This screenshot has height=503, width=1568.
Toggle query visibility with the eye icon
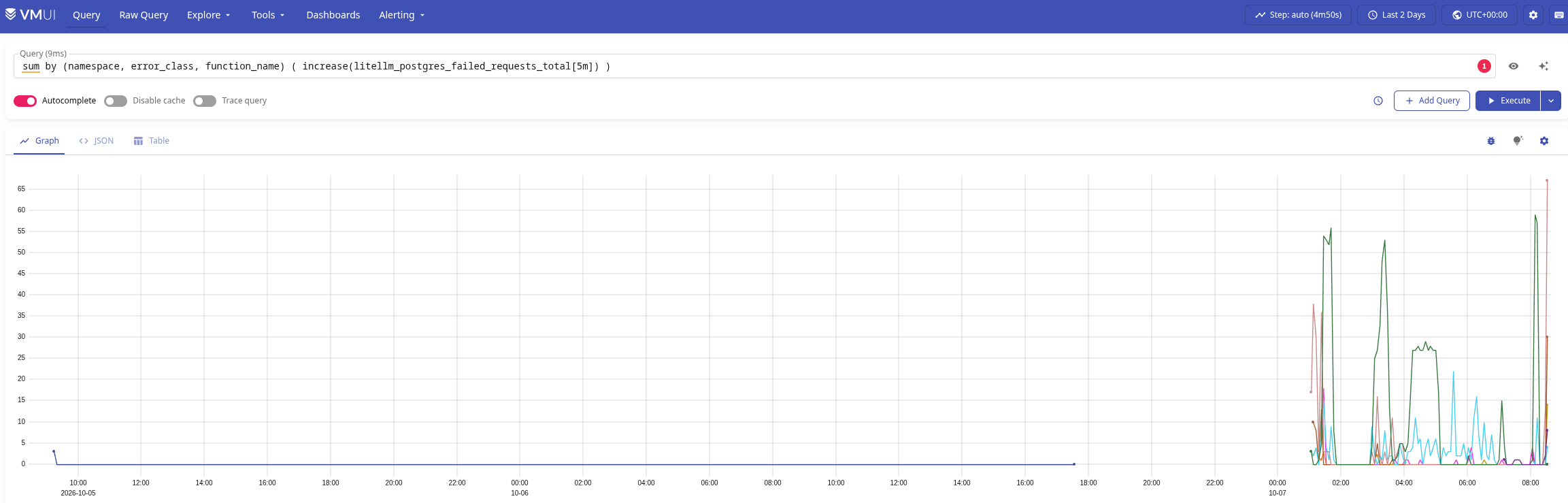pos(1514,66)
